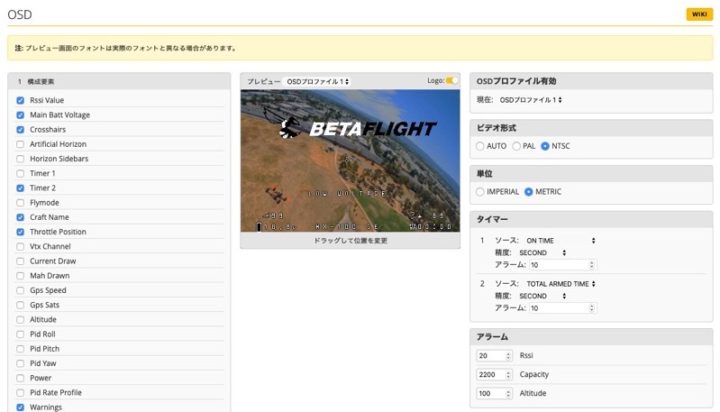Select the AUTO video format
Screen dimensions: 720x412
click(480, 146)
